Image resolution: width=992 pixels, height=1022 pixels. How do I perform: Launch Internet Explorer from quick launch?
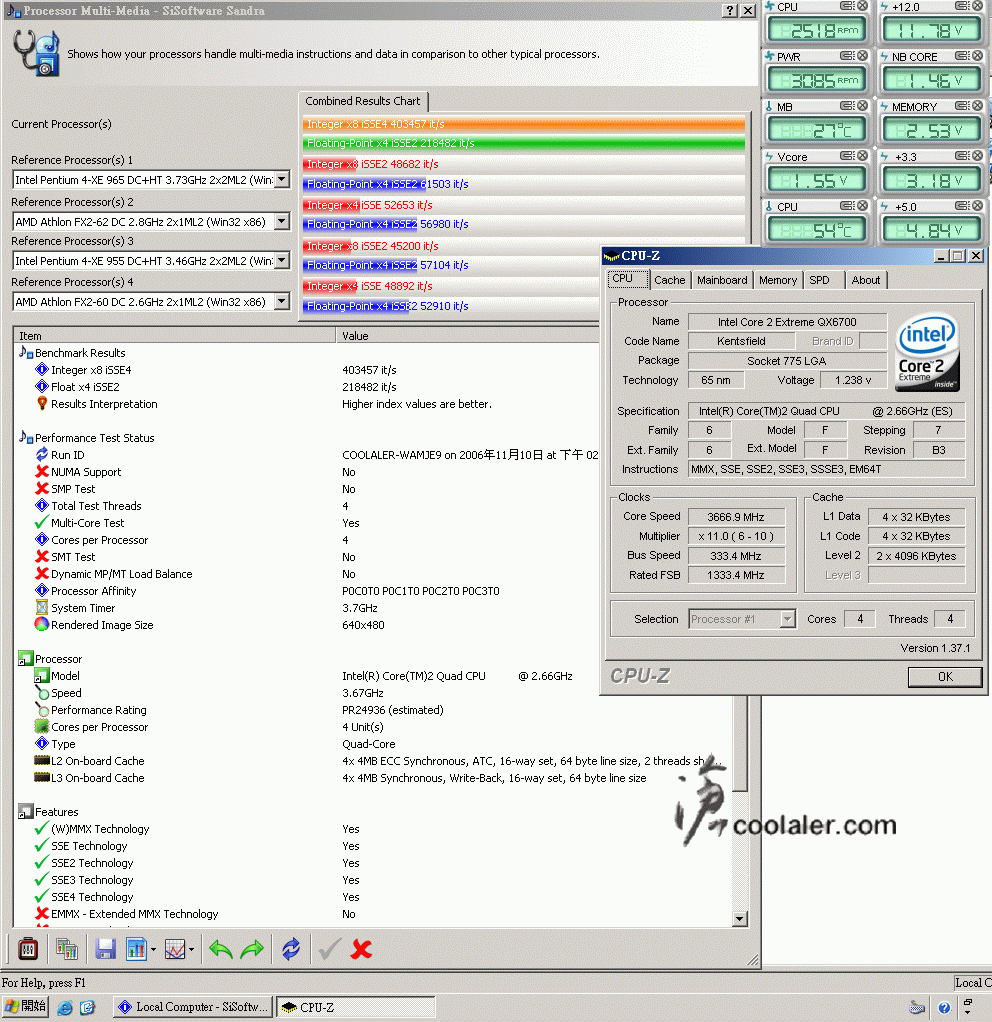pyautogui.click(x=65, y=1008)
